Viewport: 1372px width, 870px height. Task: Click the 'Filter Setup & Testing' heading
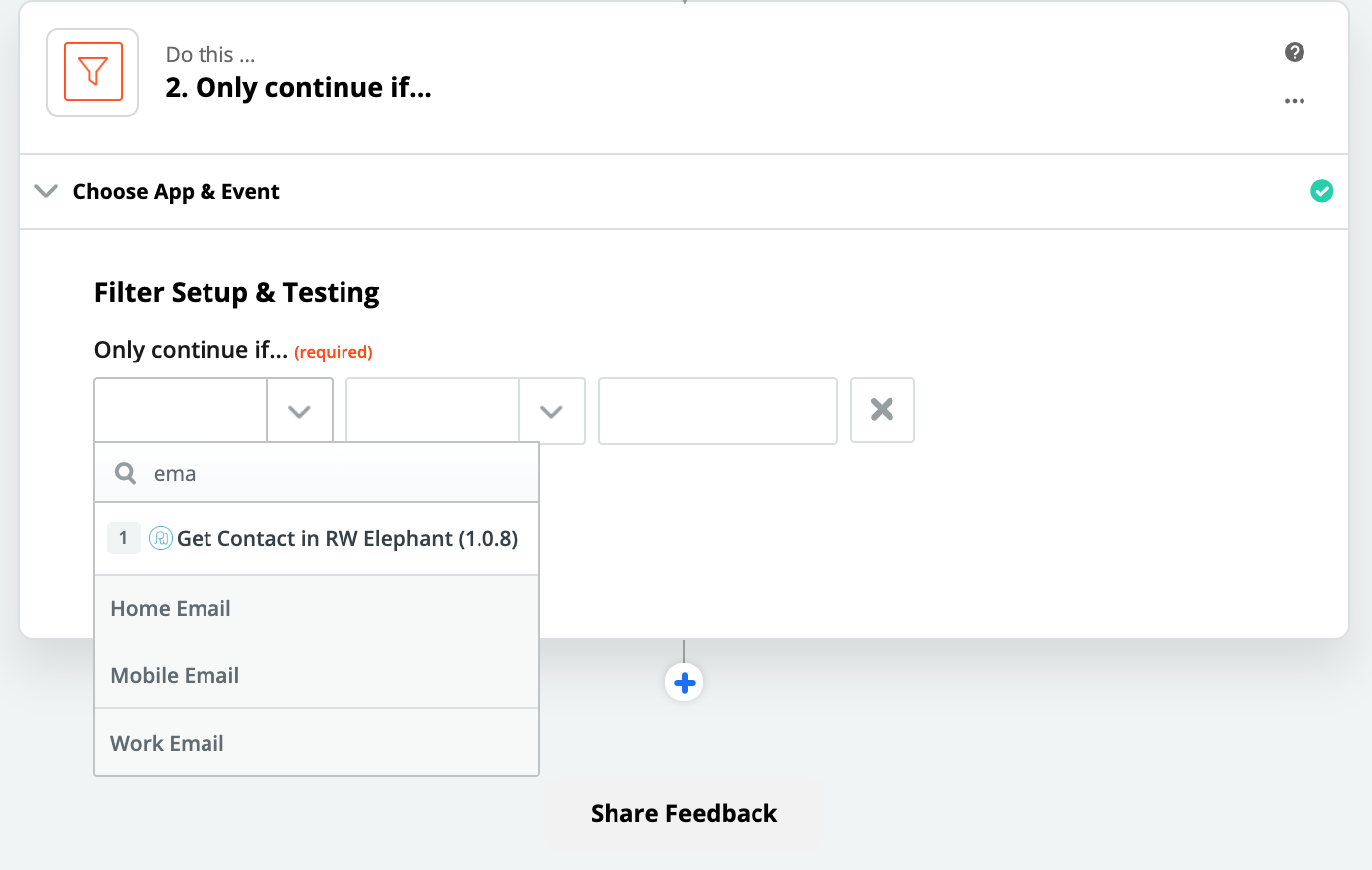236,293
